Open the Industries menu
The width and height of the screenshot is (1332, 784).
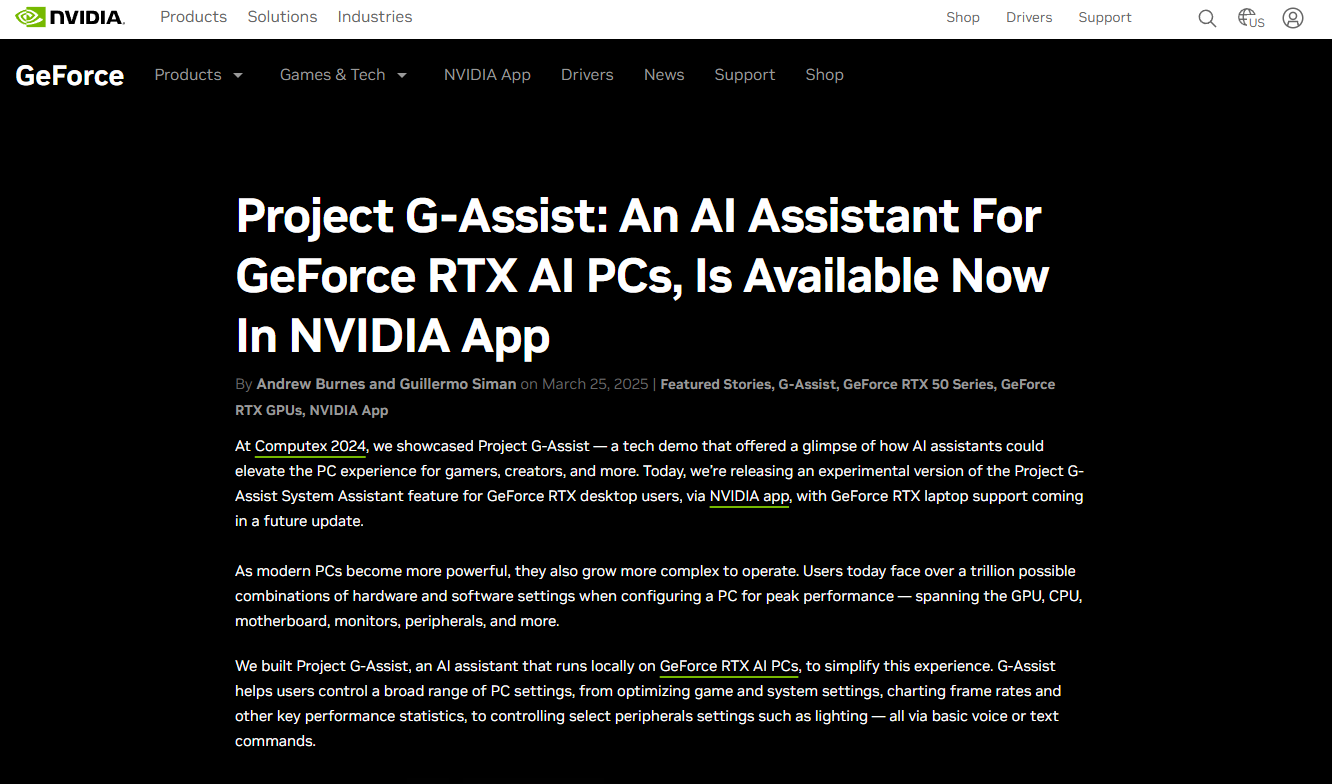tap(375, 17)
